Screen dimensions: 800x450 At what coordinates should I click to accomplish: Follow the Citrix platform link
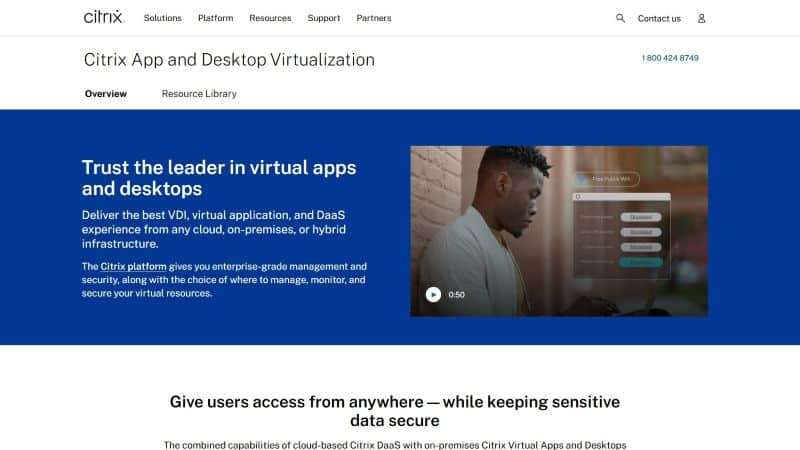click(133, 266)
